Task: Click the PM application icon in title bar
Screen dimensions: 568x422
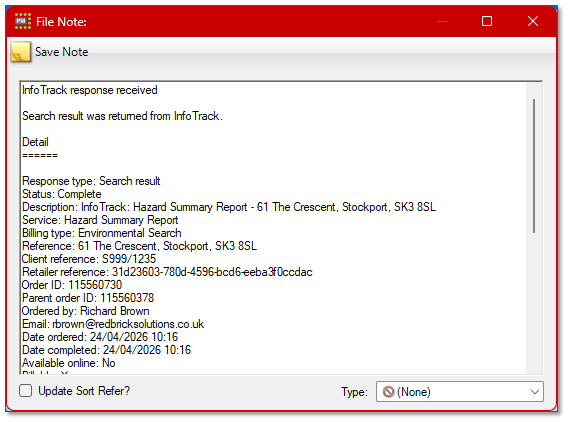Action: pos(22,21)
